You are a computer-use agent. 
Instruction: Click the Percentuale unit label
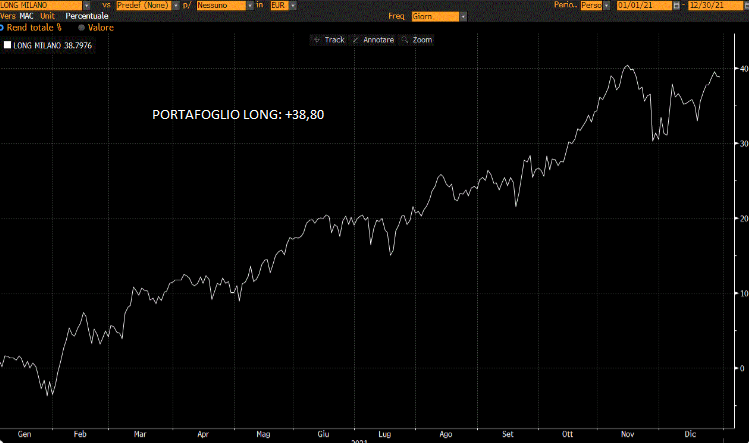[x=87, y=17]
